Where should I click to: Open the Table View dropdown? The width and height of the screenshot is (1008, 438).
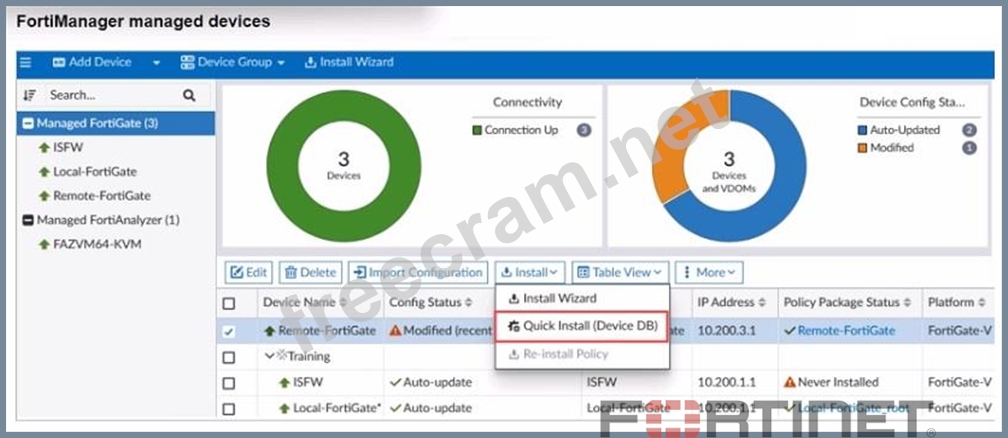(x=620, y=272)
